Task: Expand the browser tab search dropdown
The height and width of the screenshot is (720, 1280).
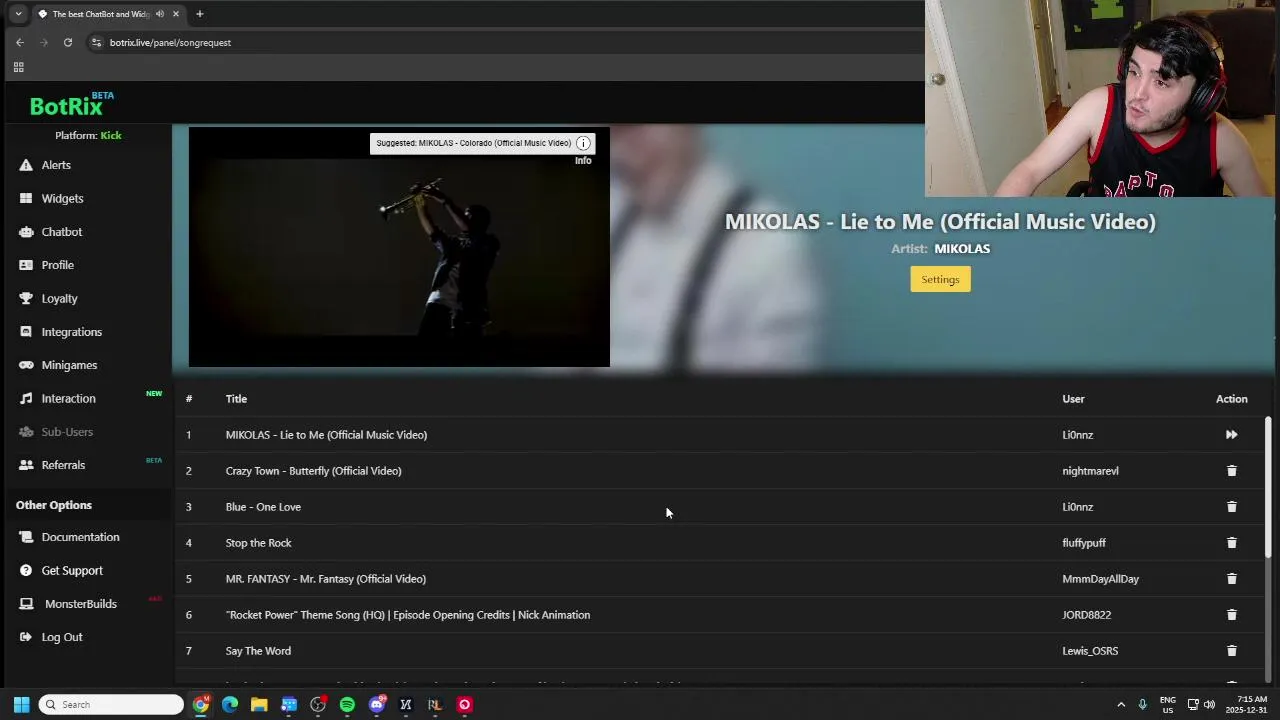Action: pyautogui.click(x=18, y=14)
